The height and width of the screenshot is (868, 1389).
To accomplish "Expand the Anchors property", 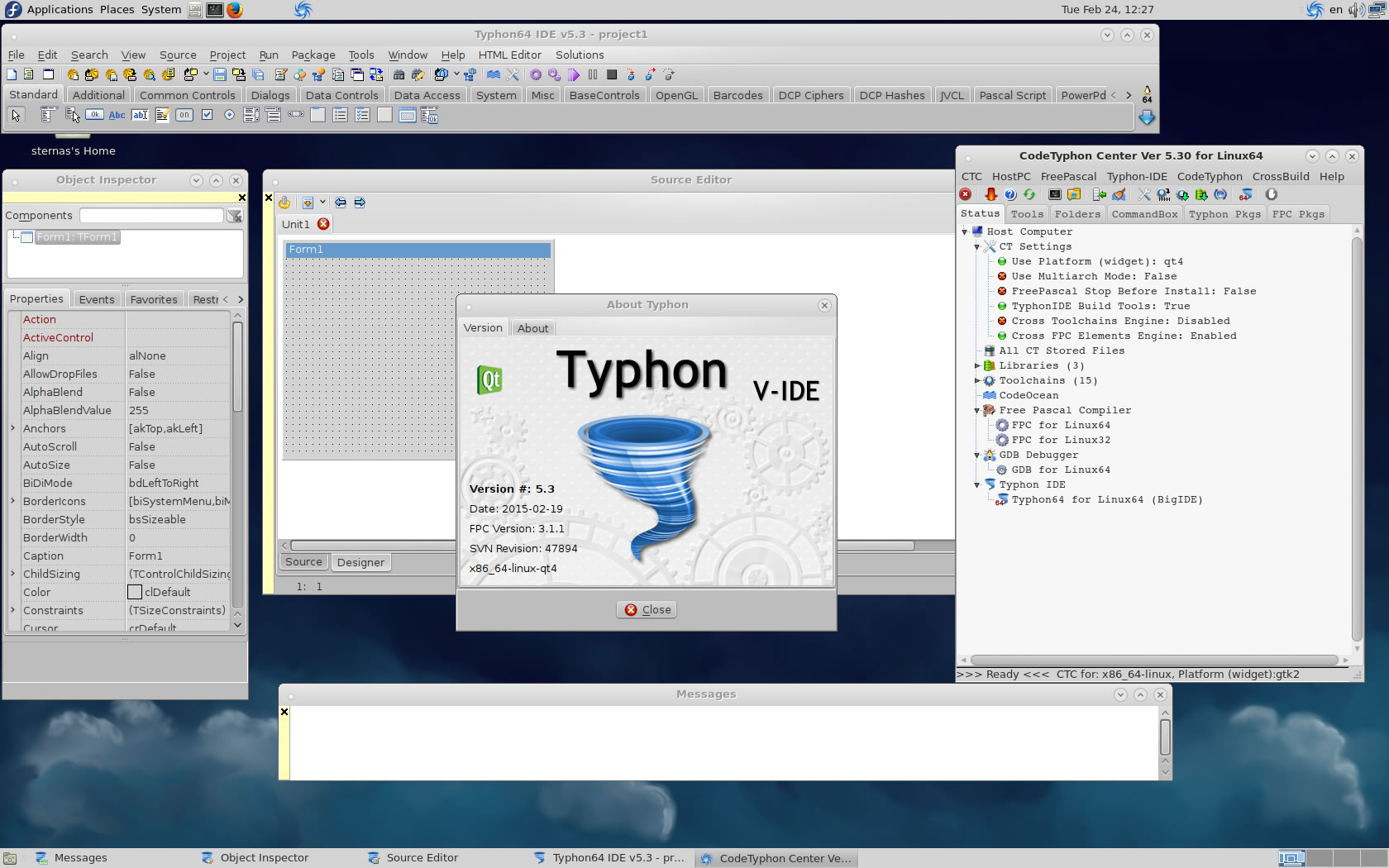I will coord(12,428).
